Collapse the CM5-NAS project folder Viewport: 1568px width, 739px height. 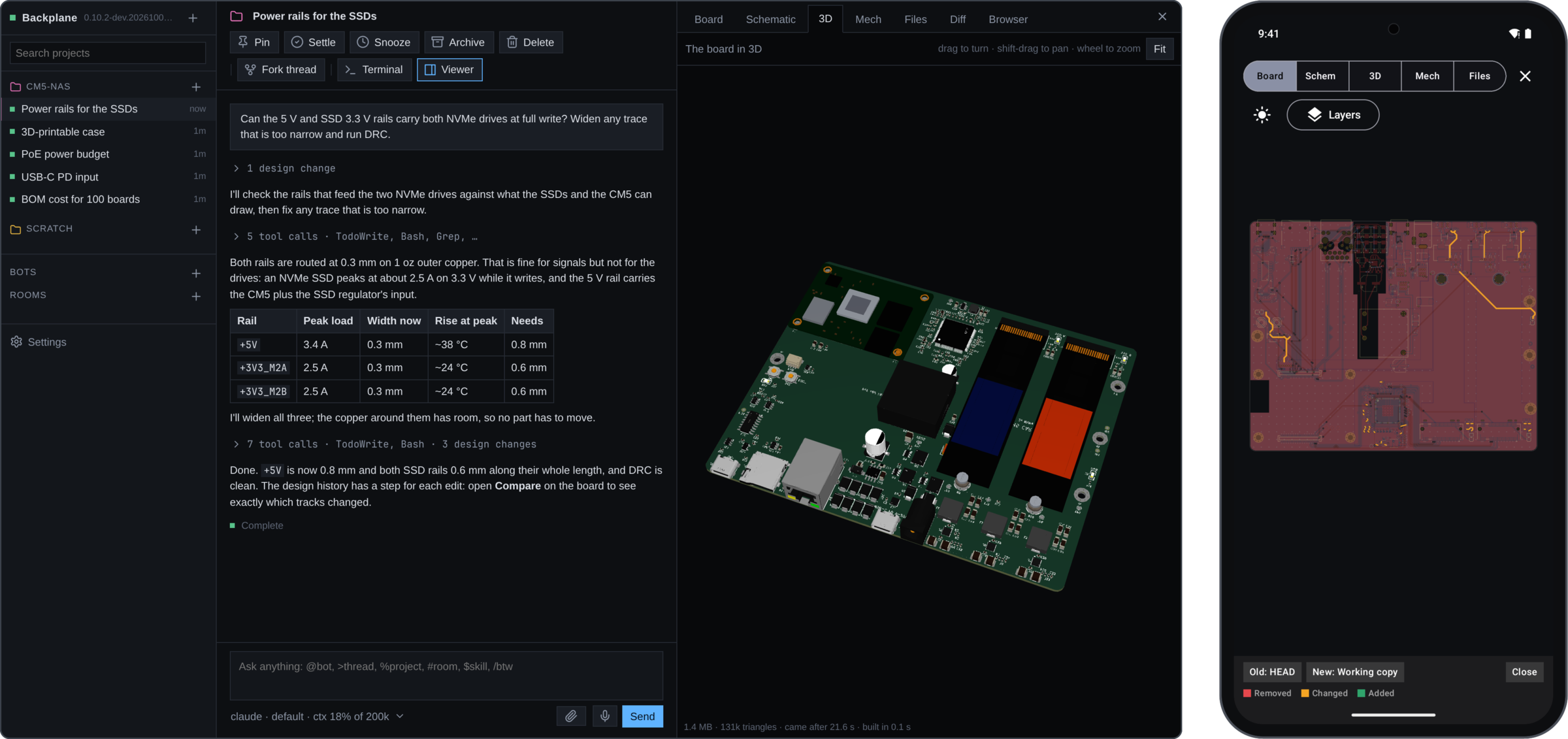click(x=41, y=87)
